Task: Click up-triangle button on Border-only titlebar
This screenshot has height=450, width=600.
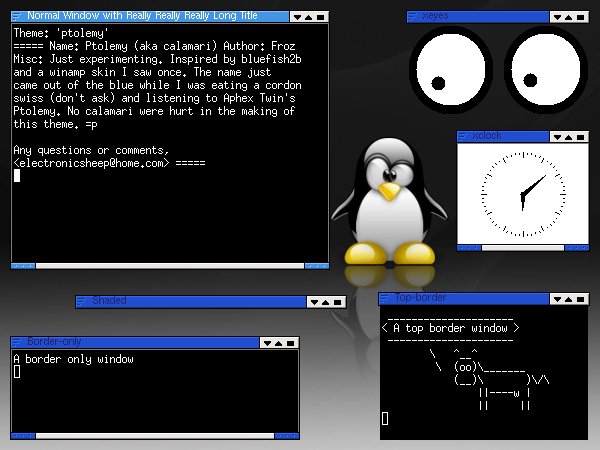Action: [x=279, y=343]
